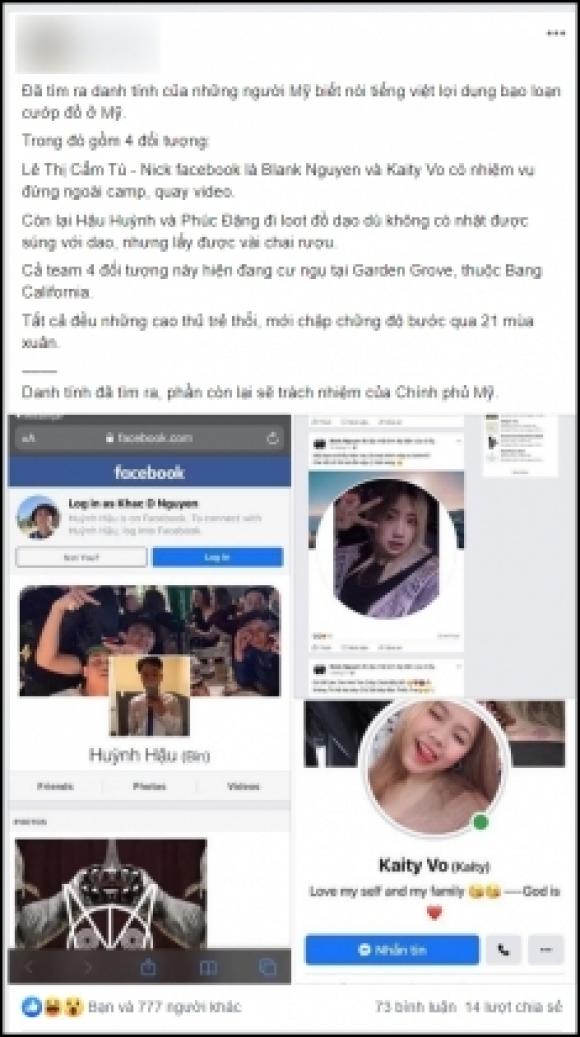Click the Like reaction icon
The width and height of the screenshot is (580, 1037).
click(32, 1007)
